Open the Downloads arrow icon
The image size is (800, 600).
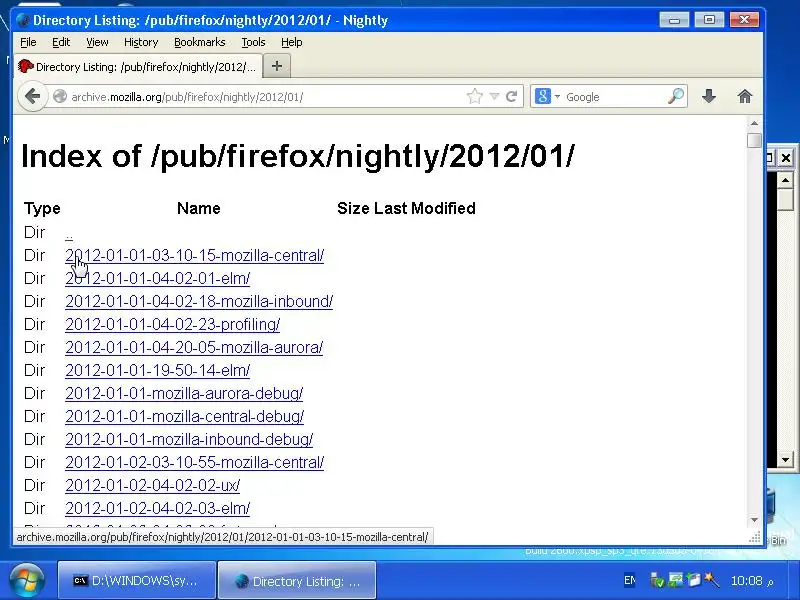(709, 96)
